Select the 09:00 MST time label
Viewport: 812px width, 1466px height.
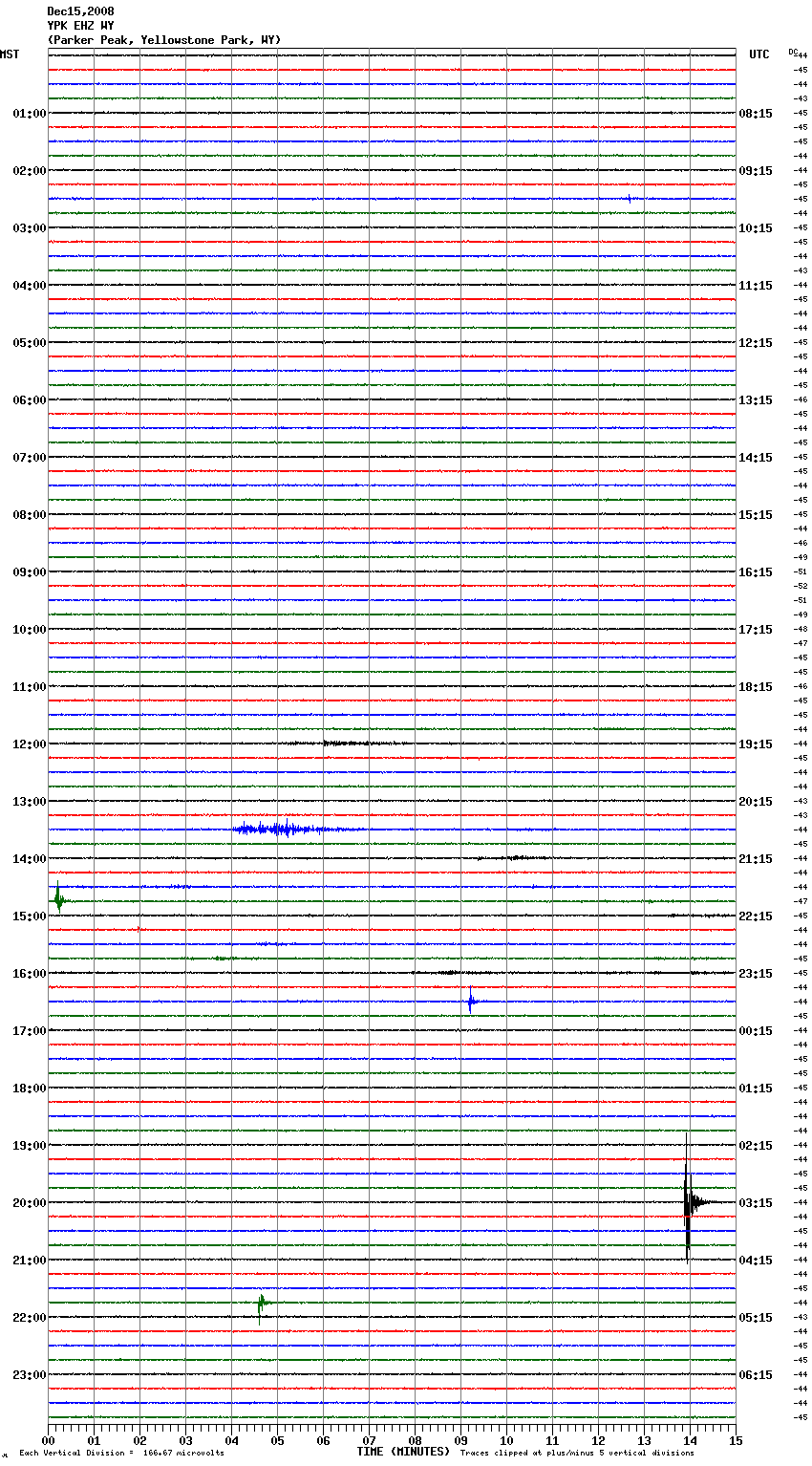click(x=29, y=571)
